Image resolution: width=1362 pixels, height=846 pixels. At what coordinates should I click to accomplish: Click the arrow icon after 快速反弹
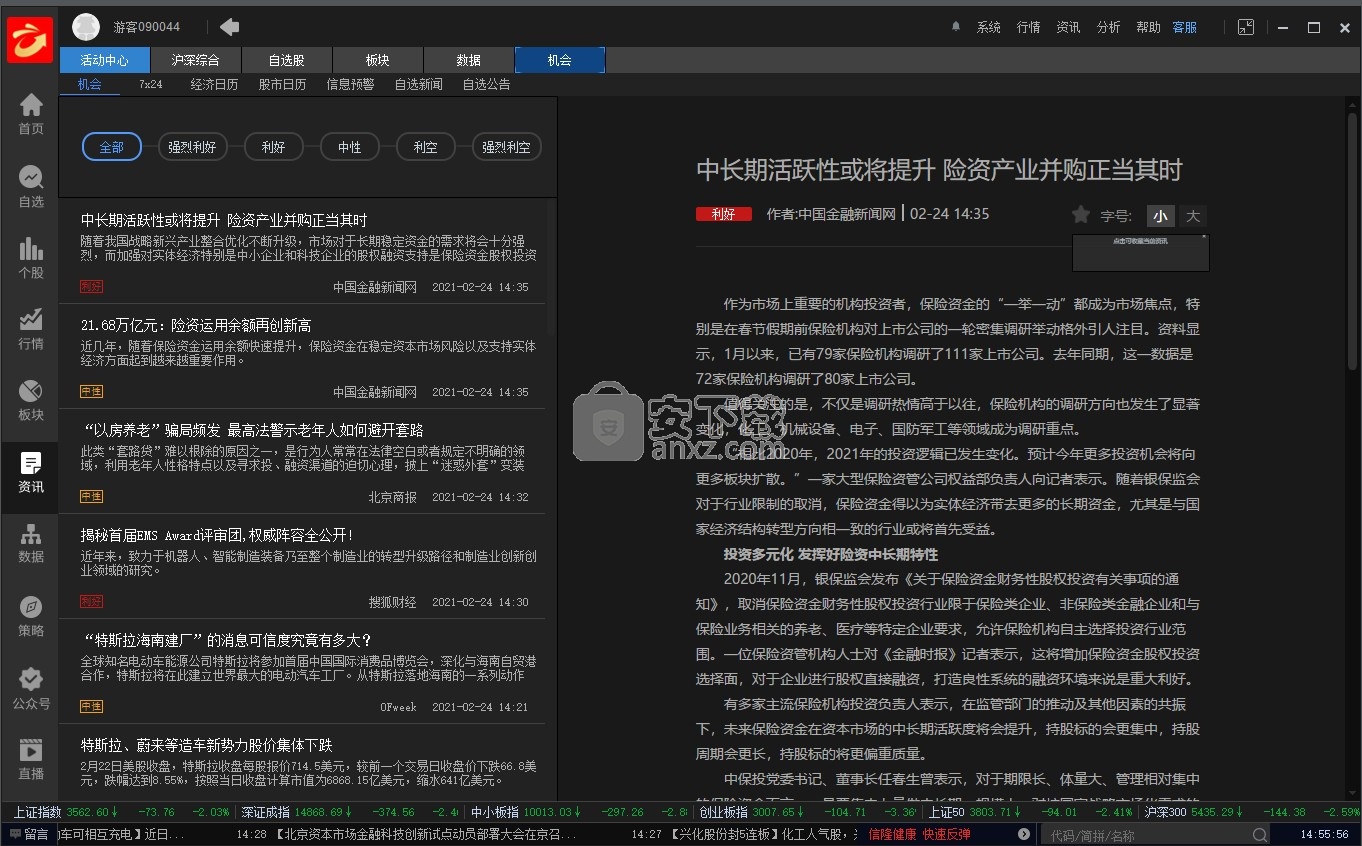[x=1023, y=834]
